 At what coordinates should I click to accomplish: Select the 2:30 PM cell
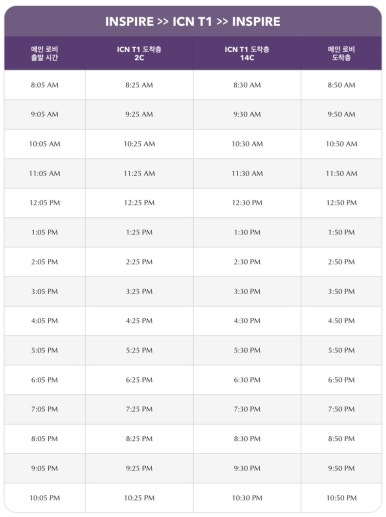coord(247,262)
